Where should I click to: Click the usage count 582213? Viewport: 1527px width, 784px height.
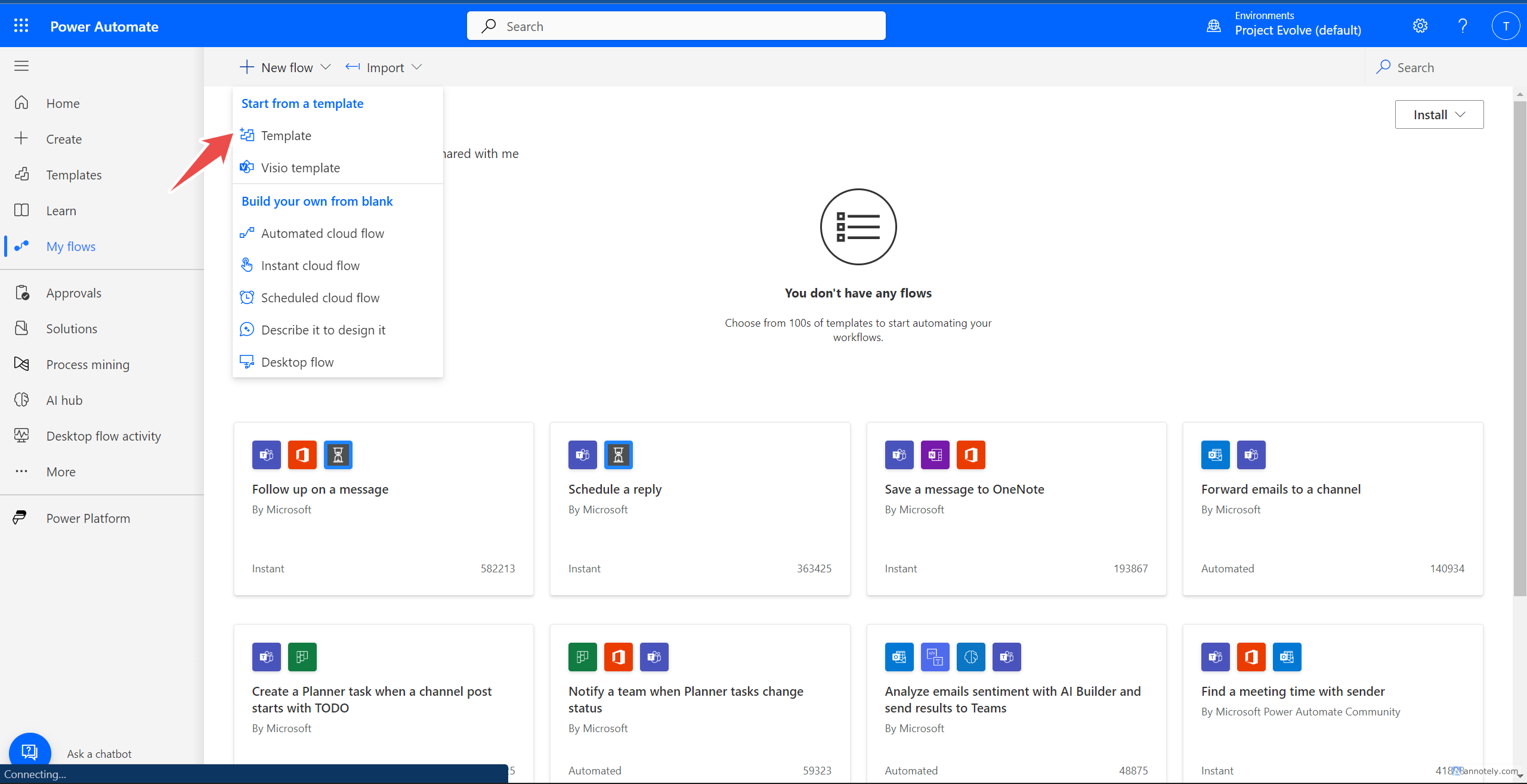pyautogui.click(x=498, y=568)
